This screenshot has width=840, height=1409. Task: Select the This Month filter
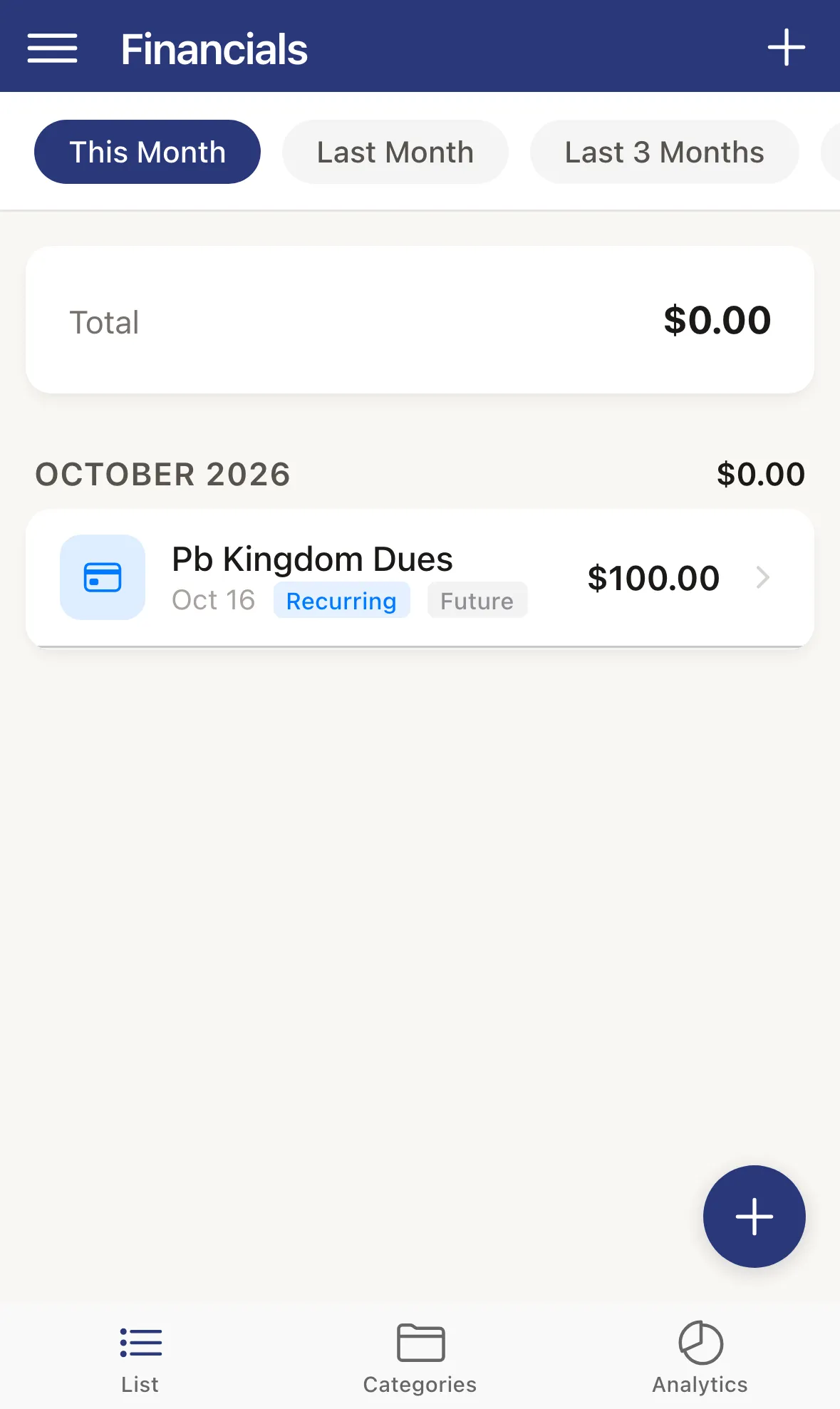147,152
